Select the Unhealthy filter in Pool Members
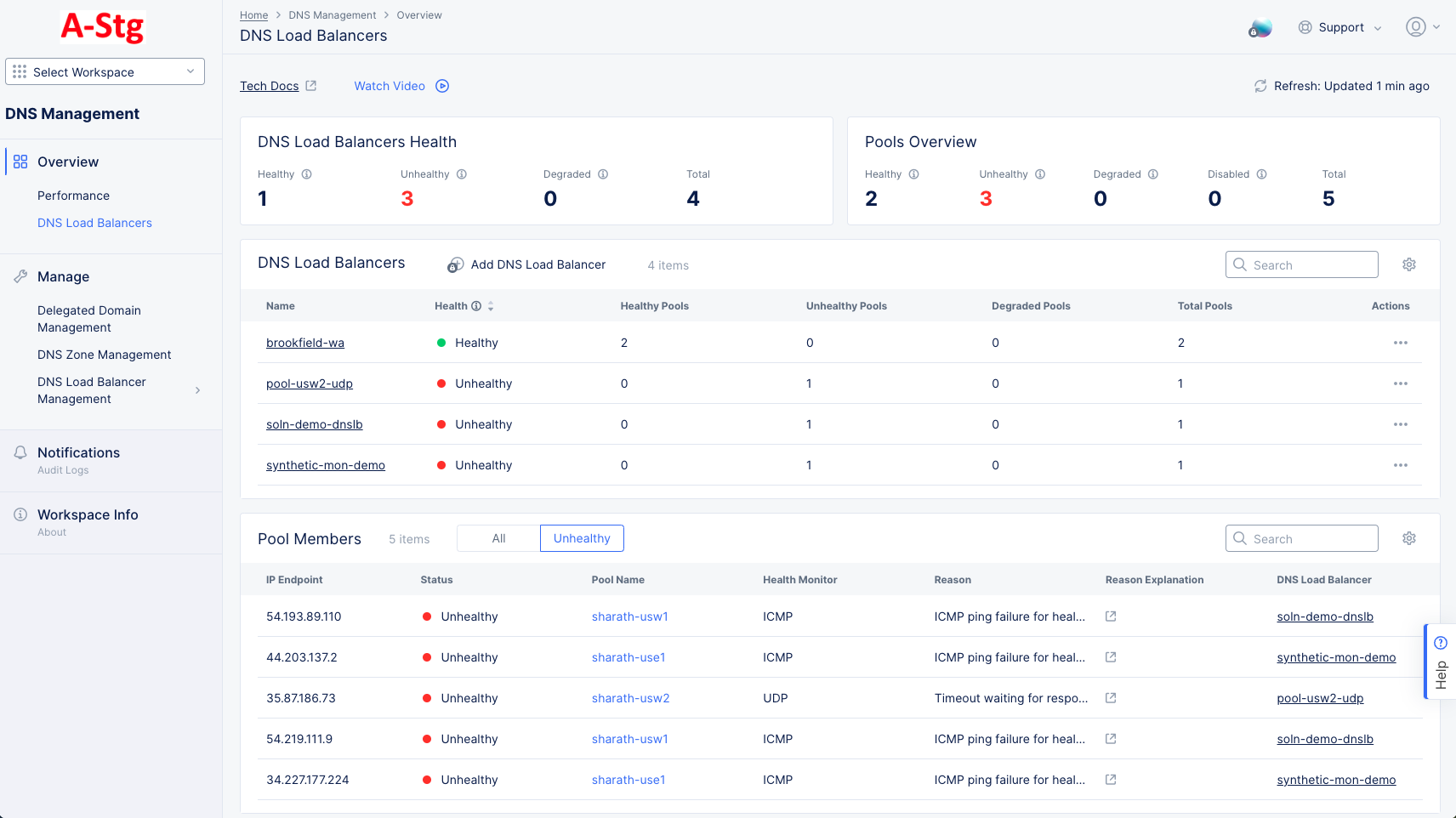This screenshot has height=818, width=1456. pos(582,537)
